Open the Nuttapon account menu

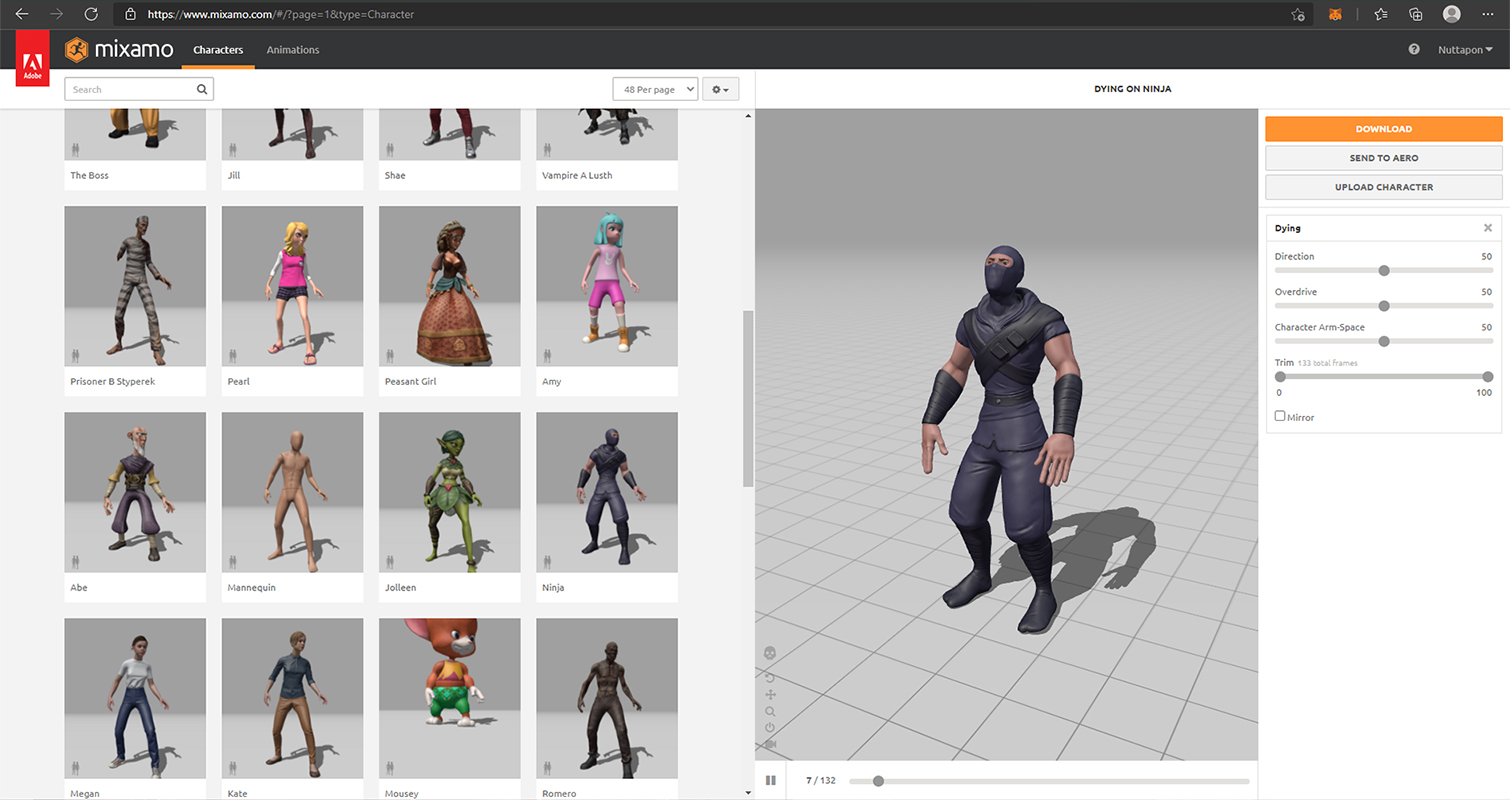pos(1465,50)
